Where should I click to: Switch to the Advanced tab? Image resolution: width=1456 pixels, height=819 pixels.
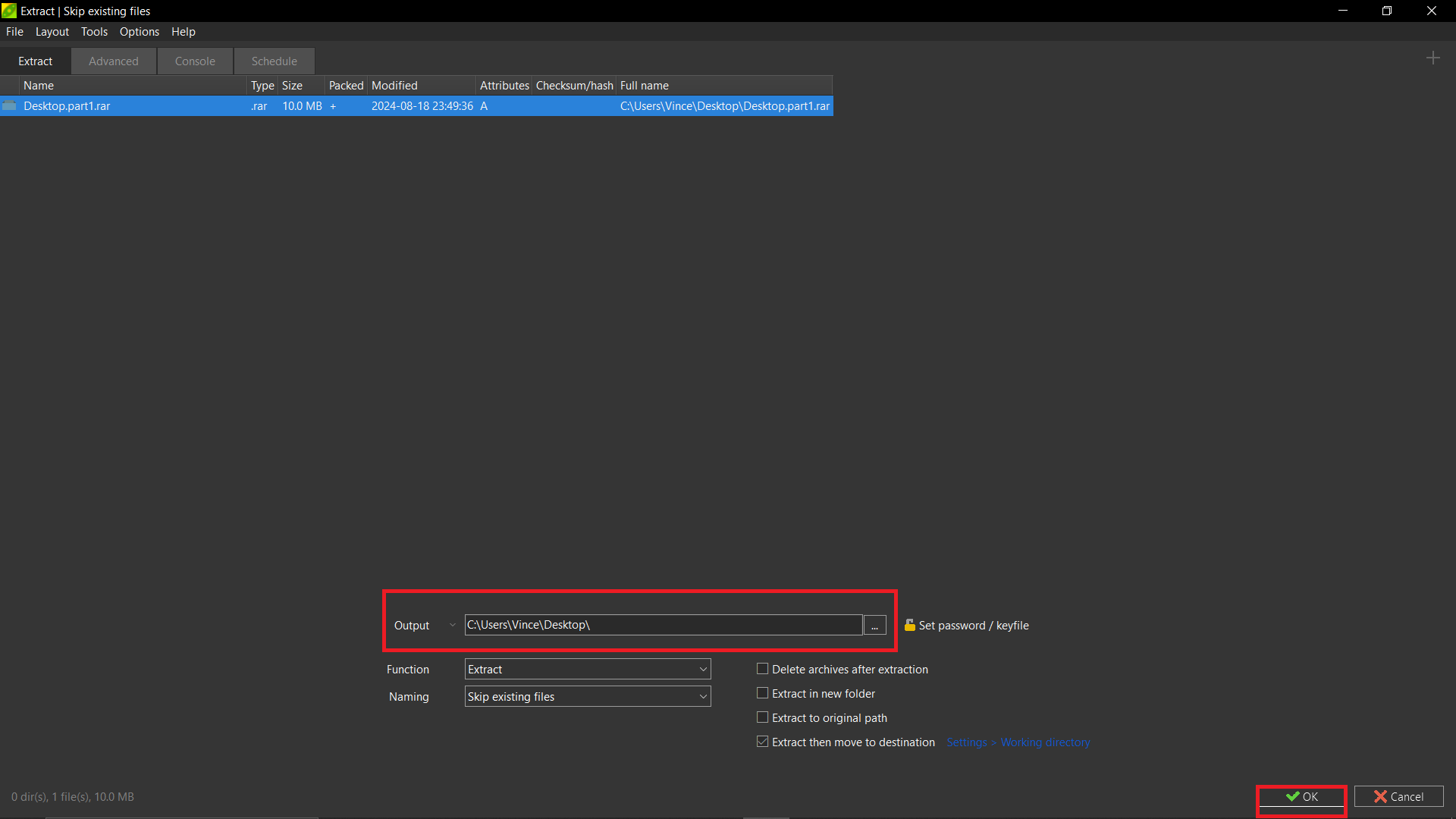pyautogui.click(x=114, y=61)
